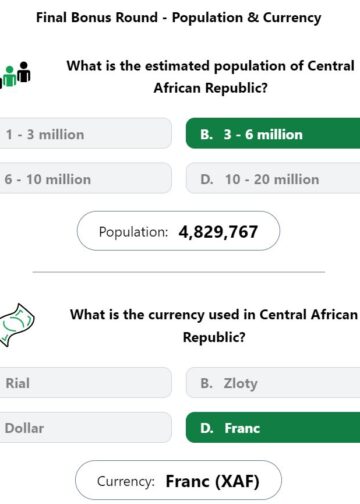Click the 4,829,767 population number
Viewport: 360px width, 504px height.
tap(218, 232)
